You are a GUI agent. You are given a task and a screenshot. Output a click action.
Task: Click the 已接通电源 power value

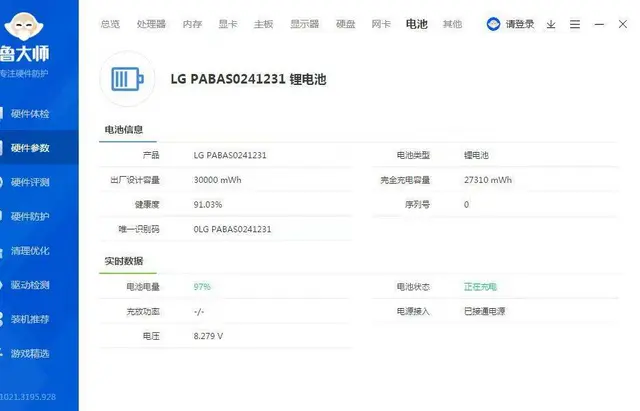(484, 311)
